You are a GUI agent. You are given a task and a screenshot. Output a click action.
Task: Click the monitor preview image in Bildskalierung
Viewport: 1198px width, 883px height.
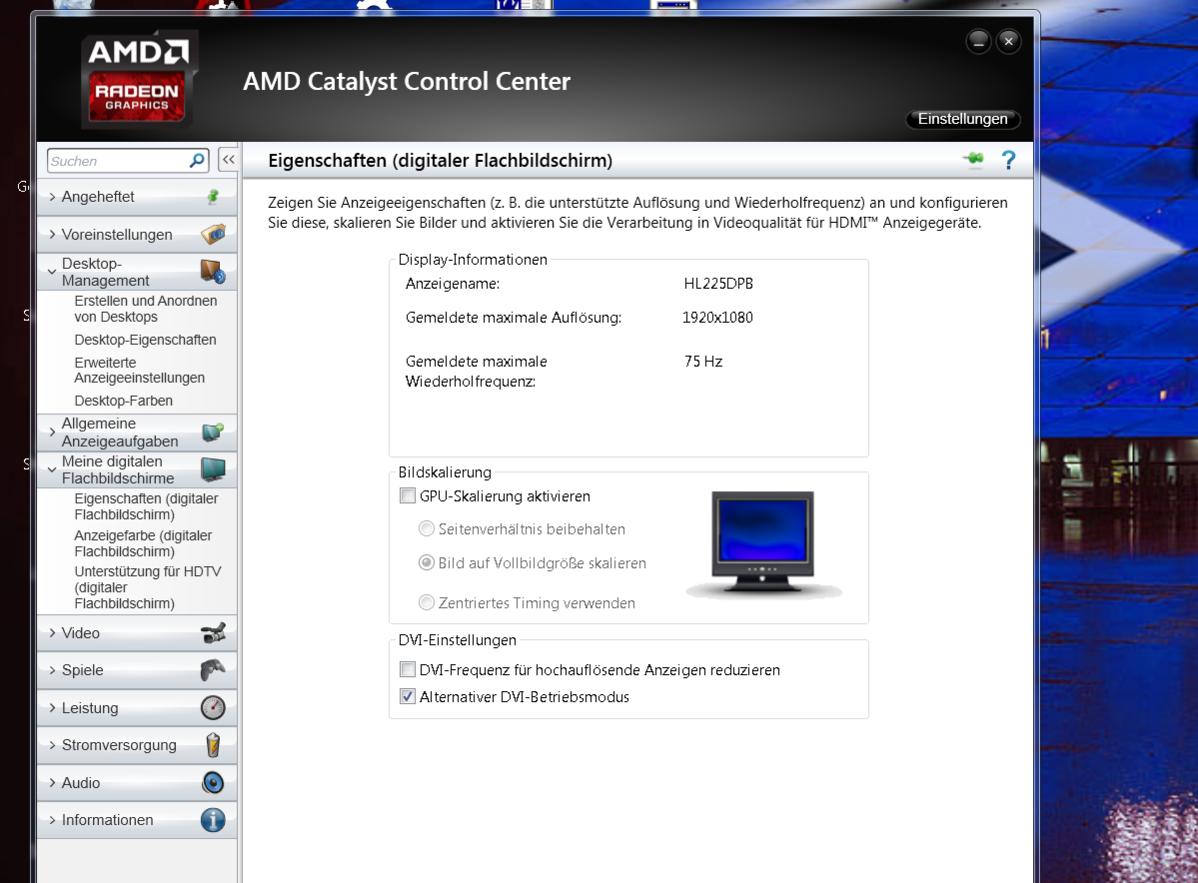tap(763, 543)
